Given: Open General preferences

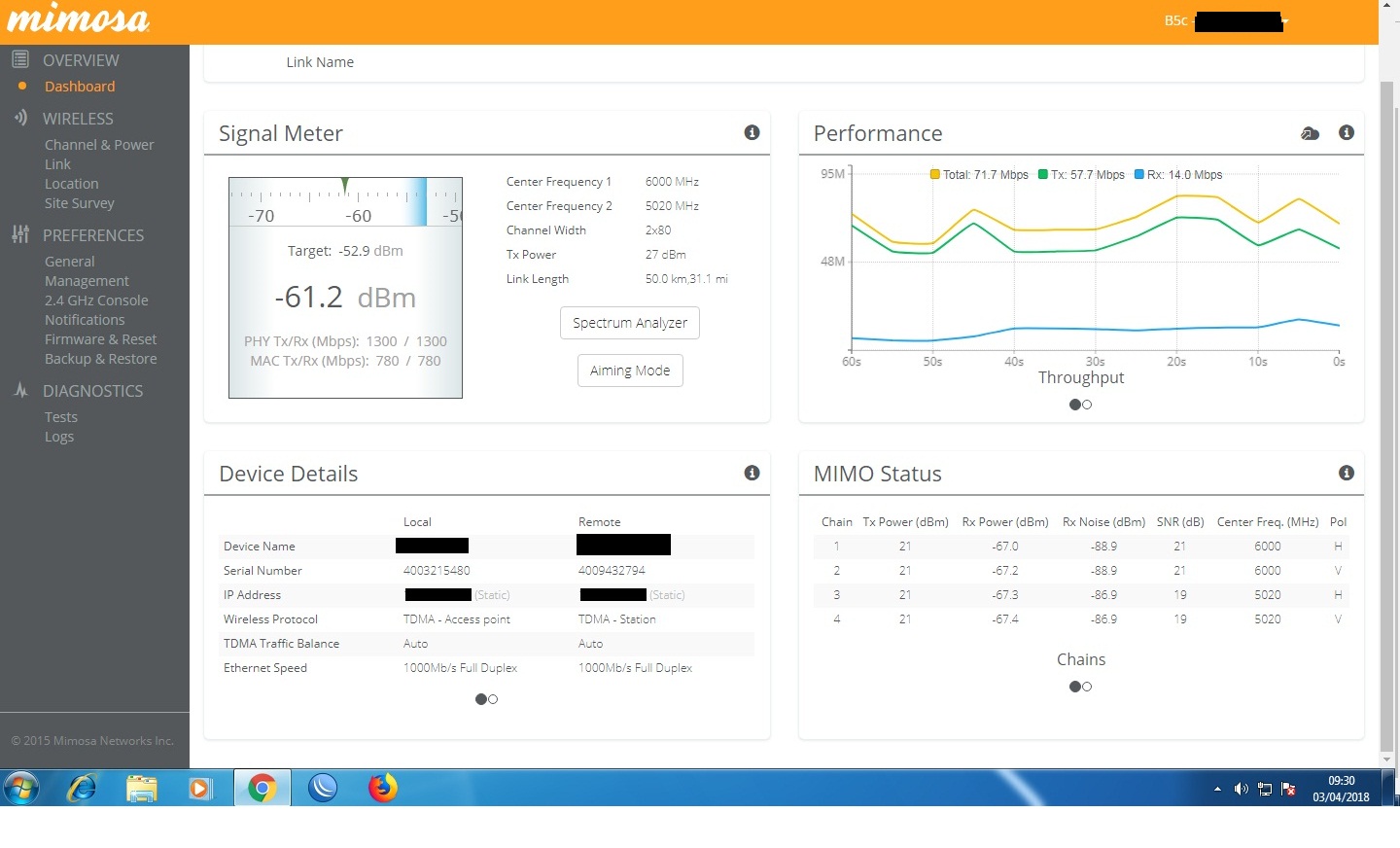Looking at the screenshot, I should [70, 262].
